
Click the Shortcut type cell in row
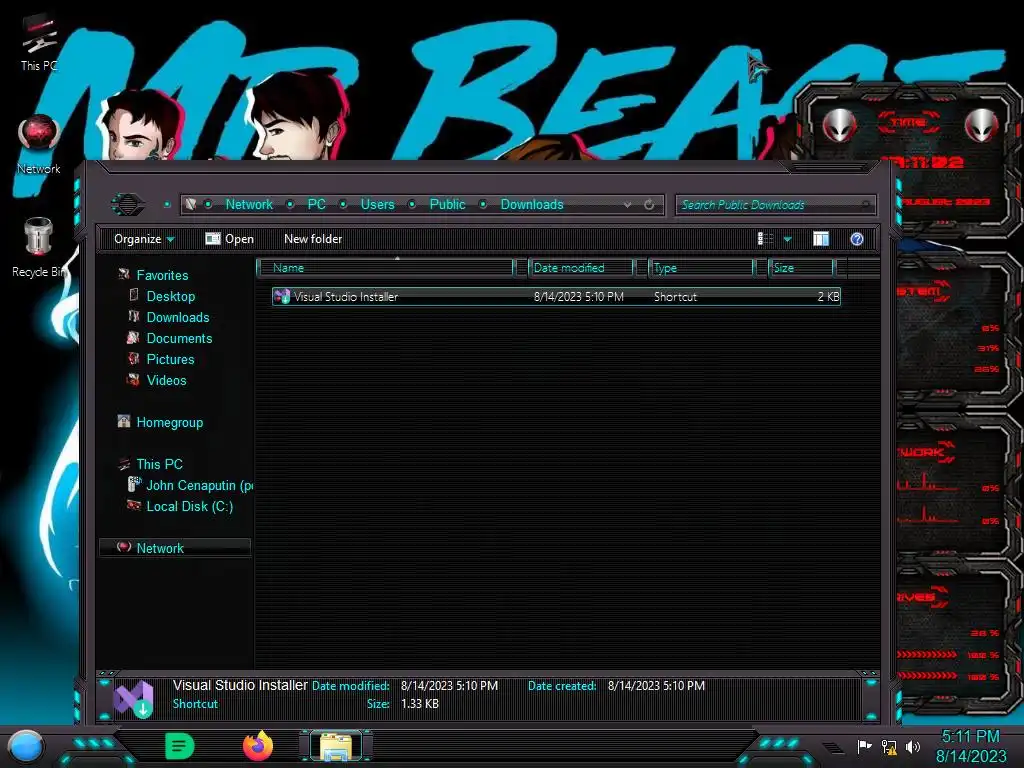[x=675, y=296]
